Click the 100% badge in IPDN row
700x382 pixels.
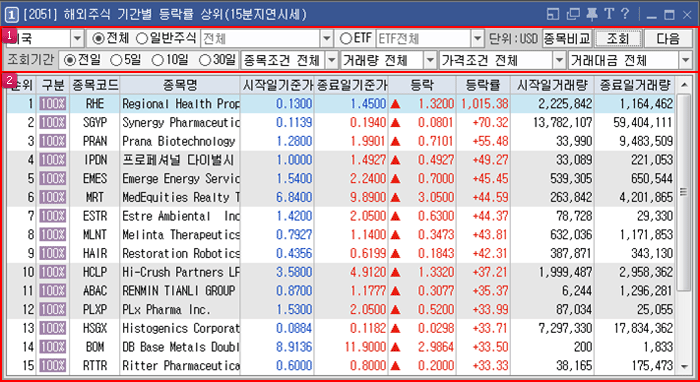click(x=52, y=160)
